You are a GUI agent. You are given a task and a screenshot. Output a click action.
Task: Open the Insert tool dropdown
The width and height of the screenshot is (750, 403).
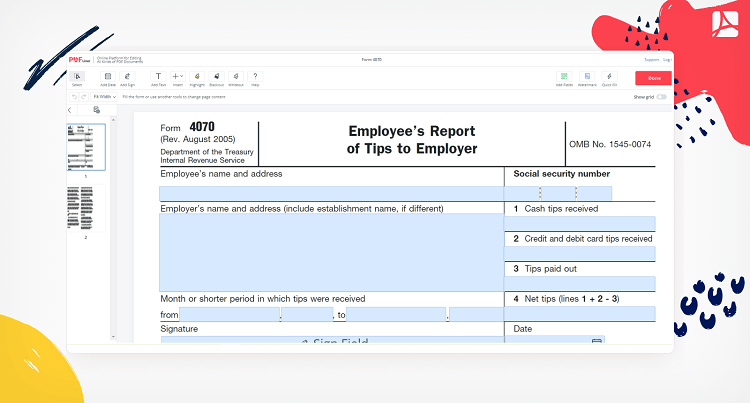[177, 78]
